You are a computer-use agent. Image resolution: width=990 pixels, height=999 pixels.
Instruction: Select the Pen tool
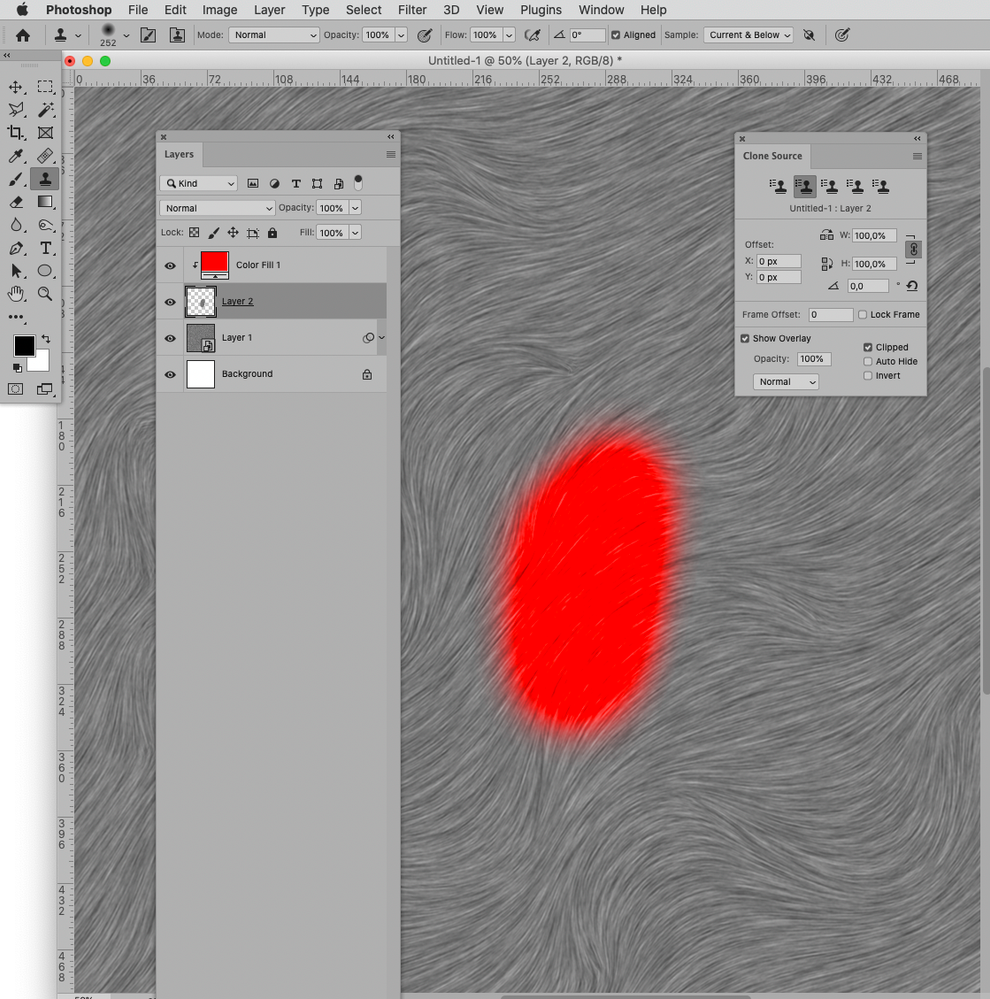[16, 248]
